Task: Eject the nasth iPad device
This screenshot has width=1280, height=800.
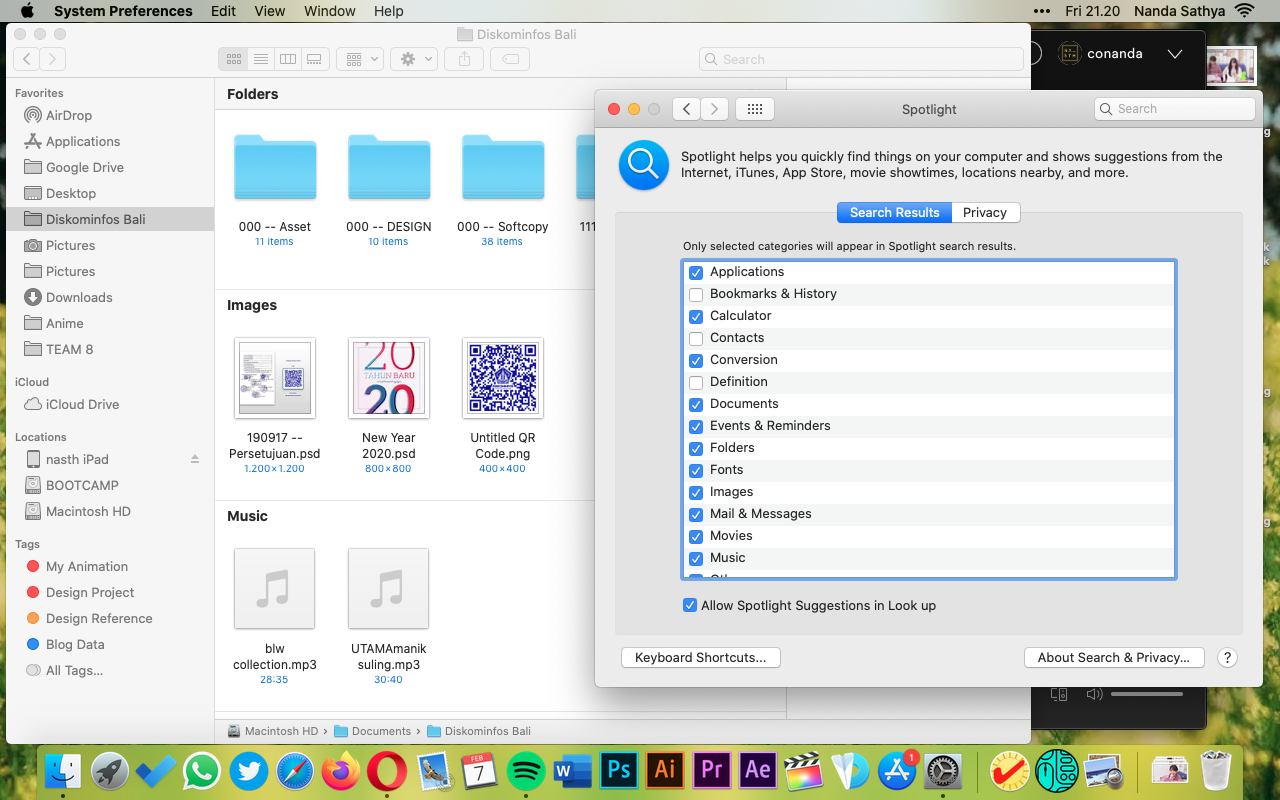Action: pyautogui.click(x=195, y=459)
